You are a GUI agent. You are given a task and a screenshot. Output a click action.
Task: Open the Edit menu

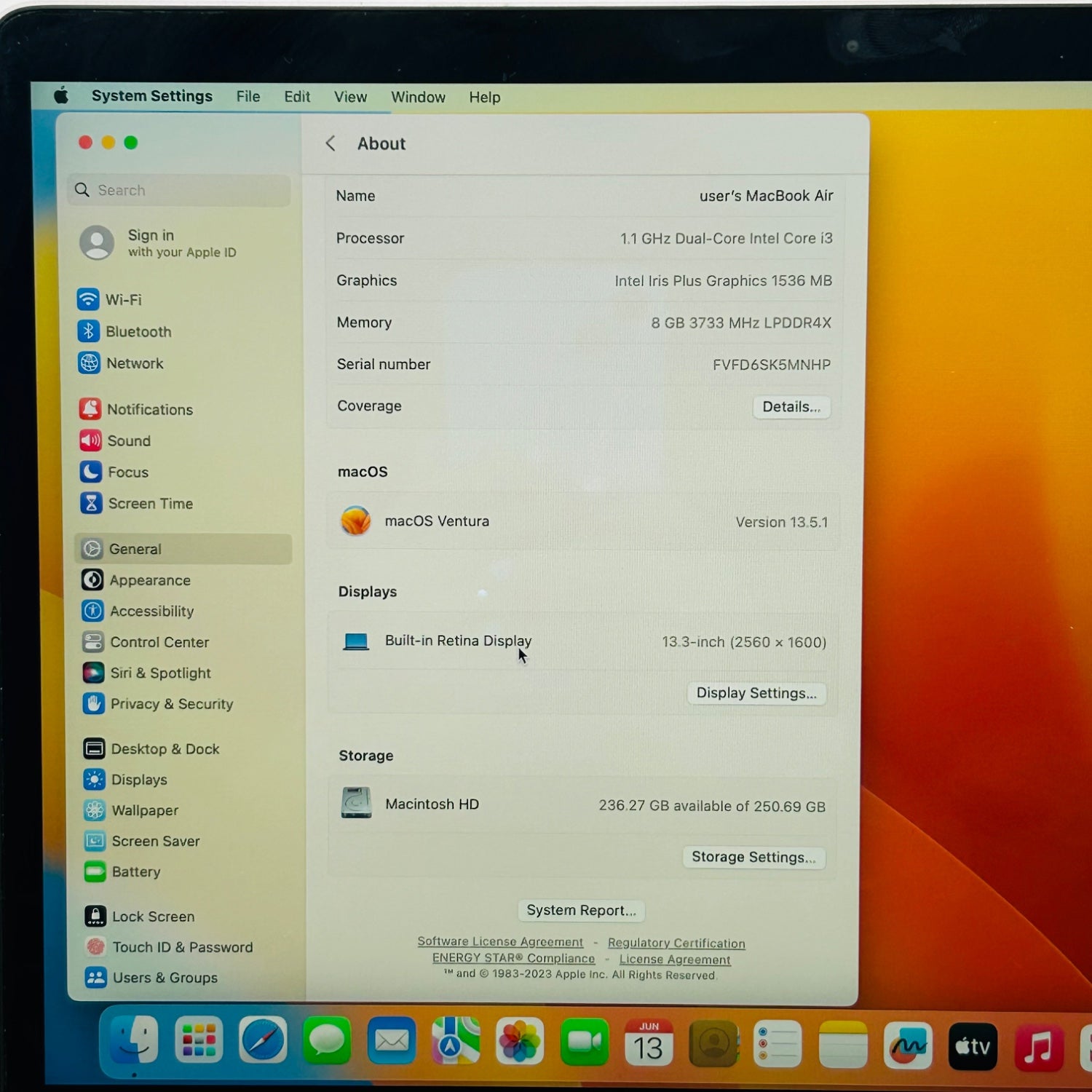[x=297, y=97]
